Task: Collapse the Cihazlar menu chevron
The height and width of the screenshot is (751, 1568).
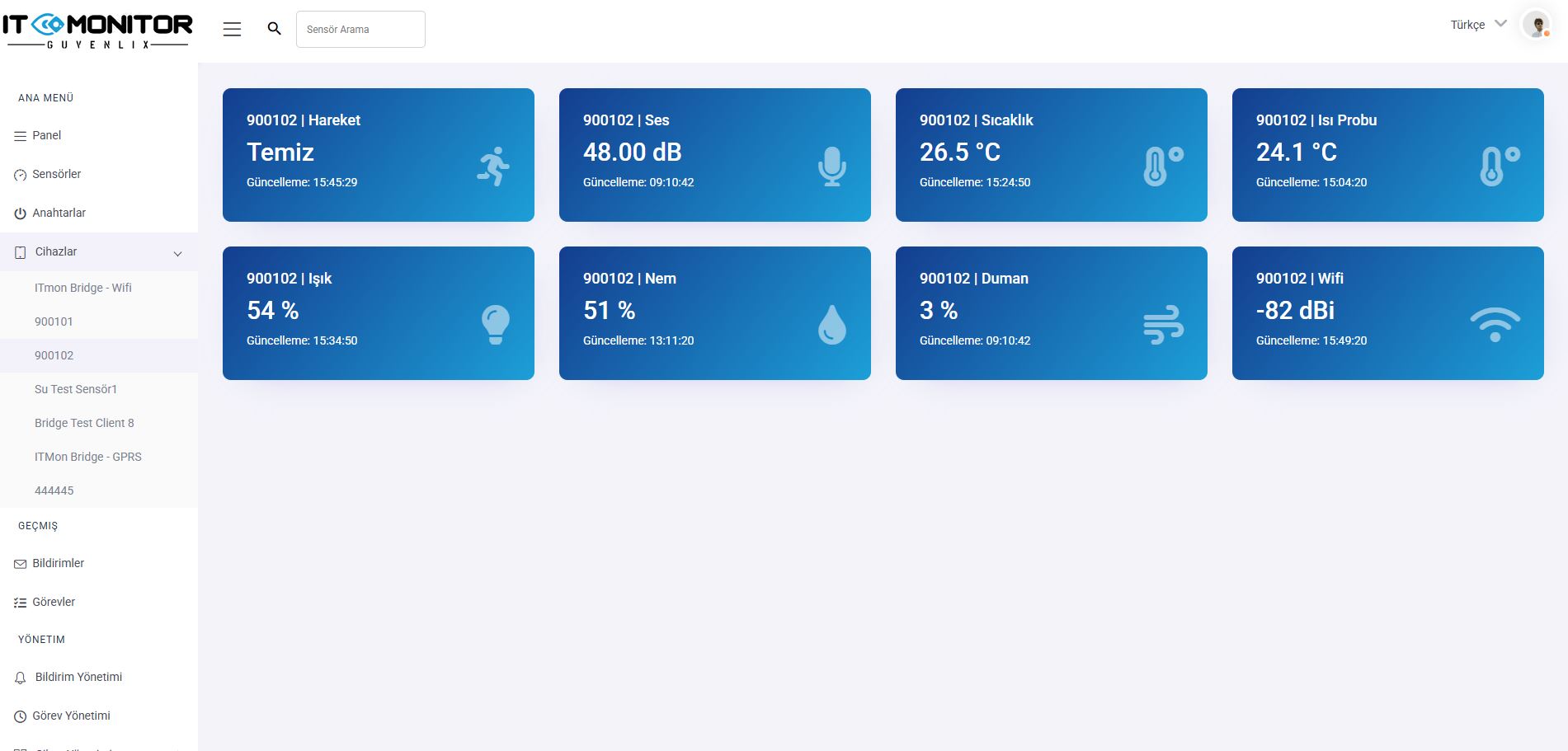Action: (177, 254)
